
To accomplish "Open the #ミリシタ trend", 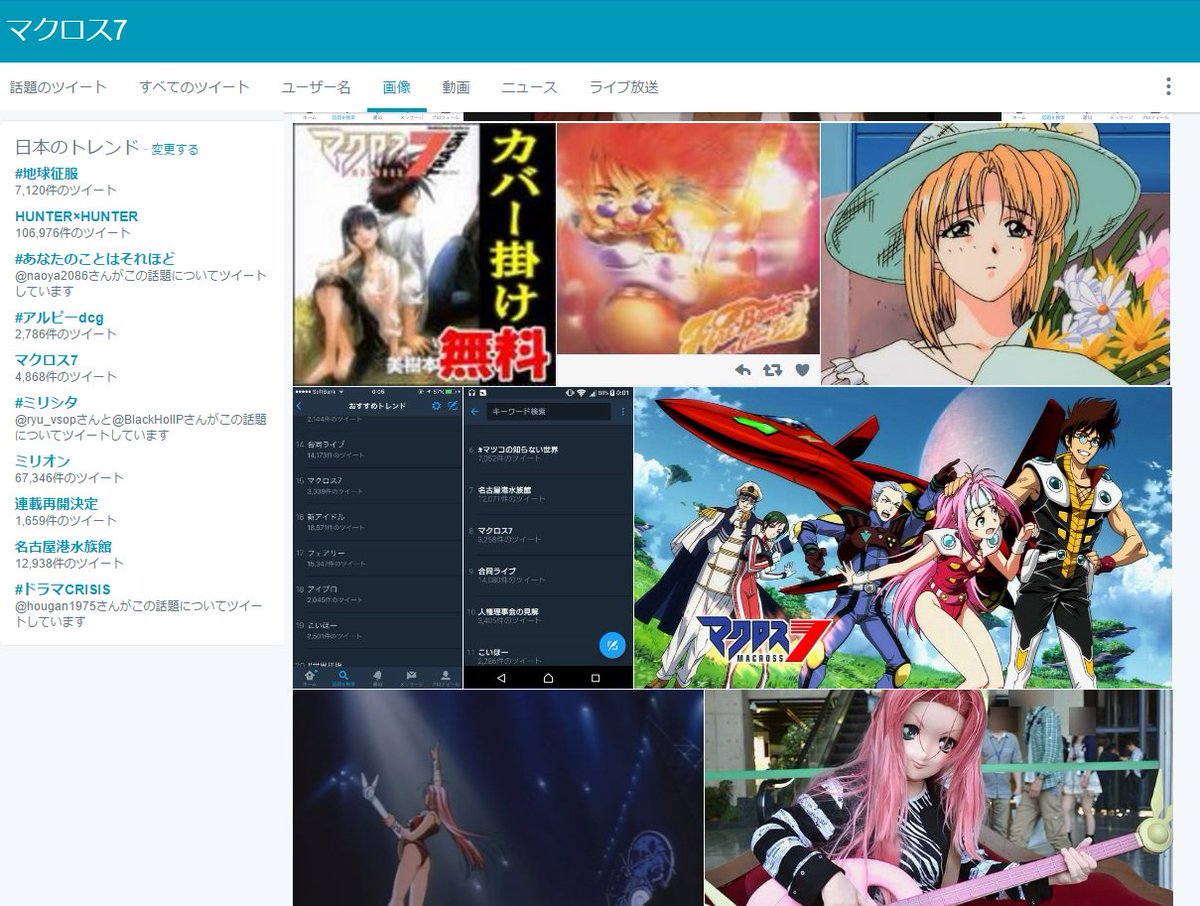I will point(46,402).
